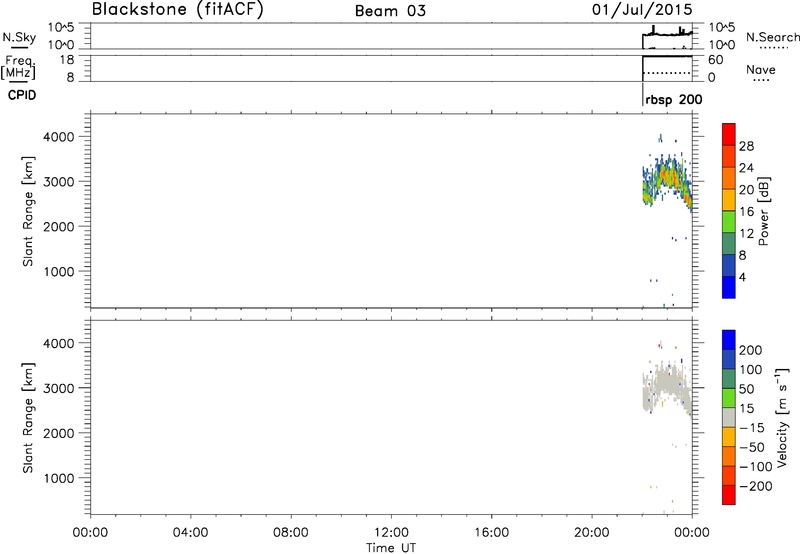
Task: Click the '18' frequency axis tick label
Action: point(66,60)
